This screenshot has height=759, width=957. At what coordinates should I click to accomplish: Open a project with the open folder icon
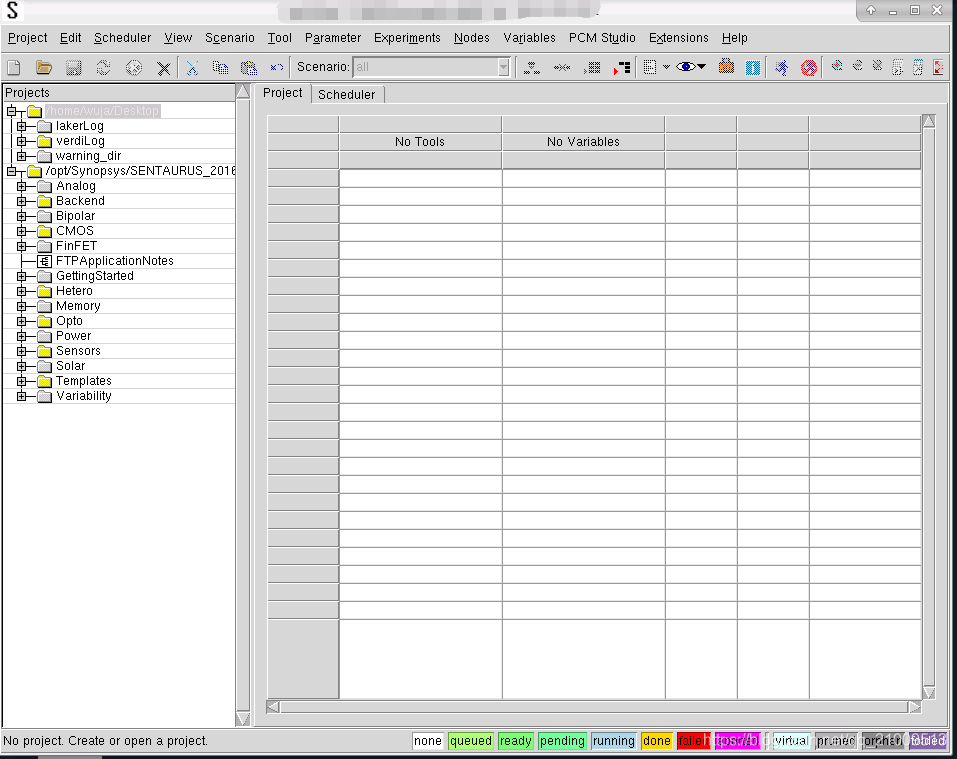click(x=44, y=67)
